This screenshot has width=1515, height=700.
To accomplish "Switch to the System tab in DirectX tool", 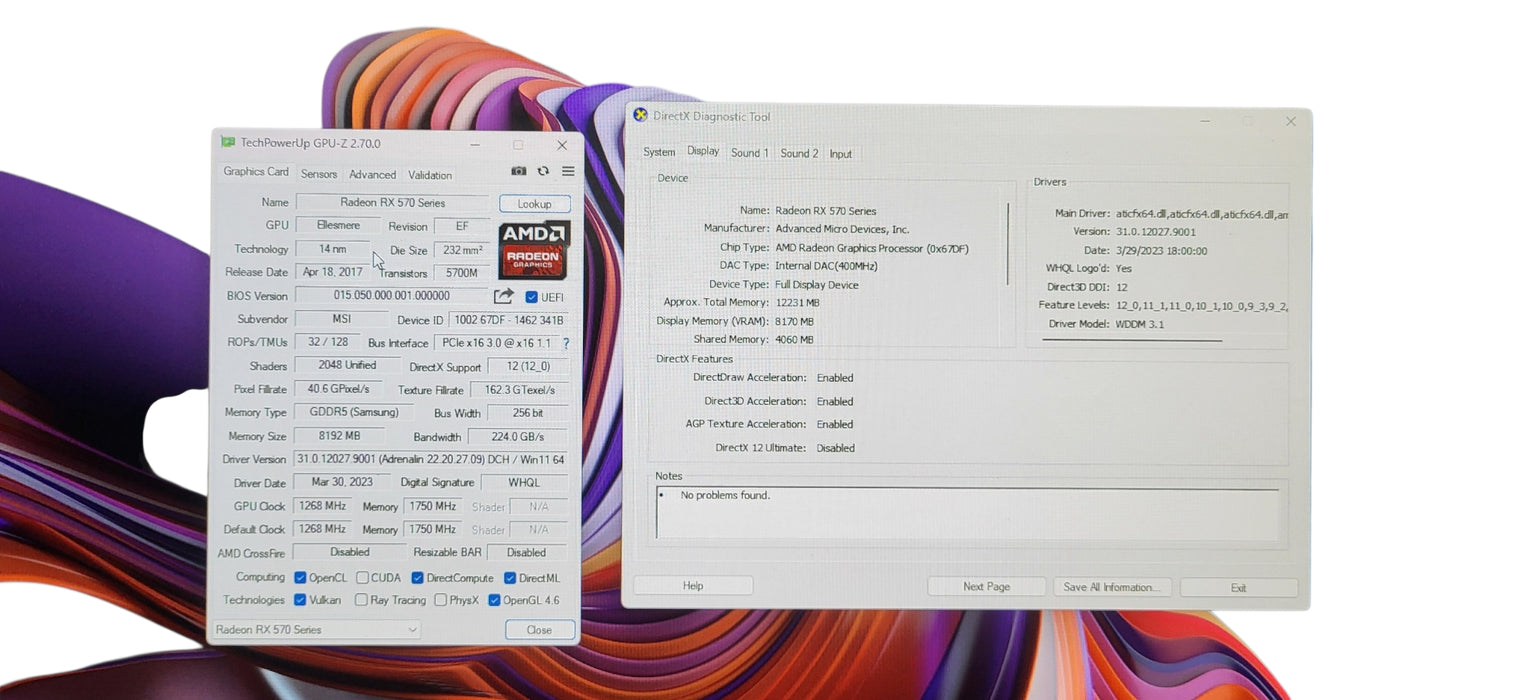I will point(659,152).
